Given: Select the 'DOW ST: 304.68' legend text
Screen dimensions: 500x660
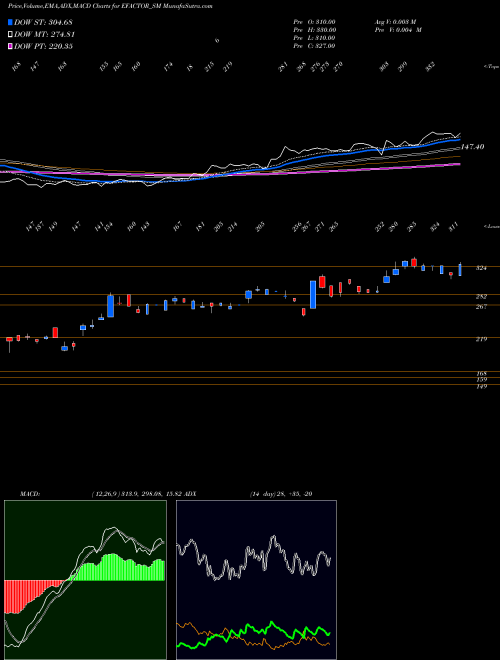Looking at the screenshot, I should pyautogui.click(x=44, y=22).
